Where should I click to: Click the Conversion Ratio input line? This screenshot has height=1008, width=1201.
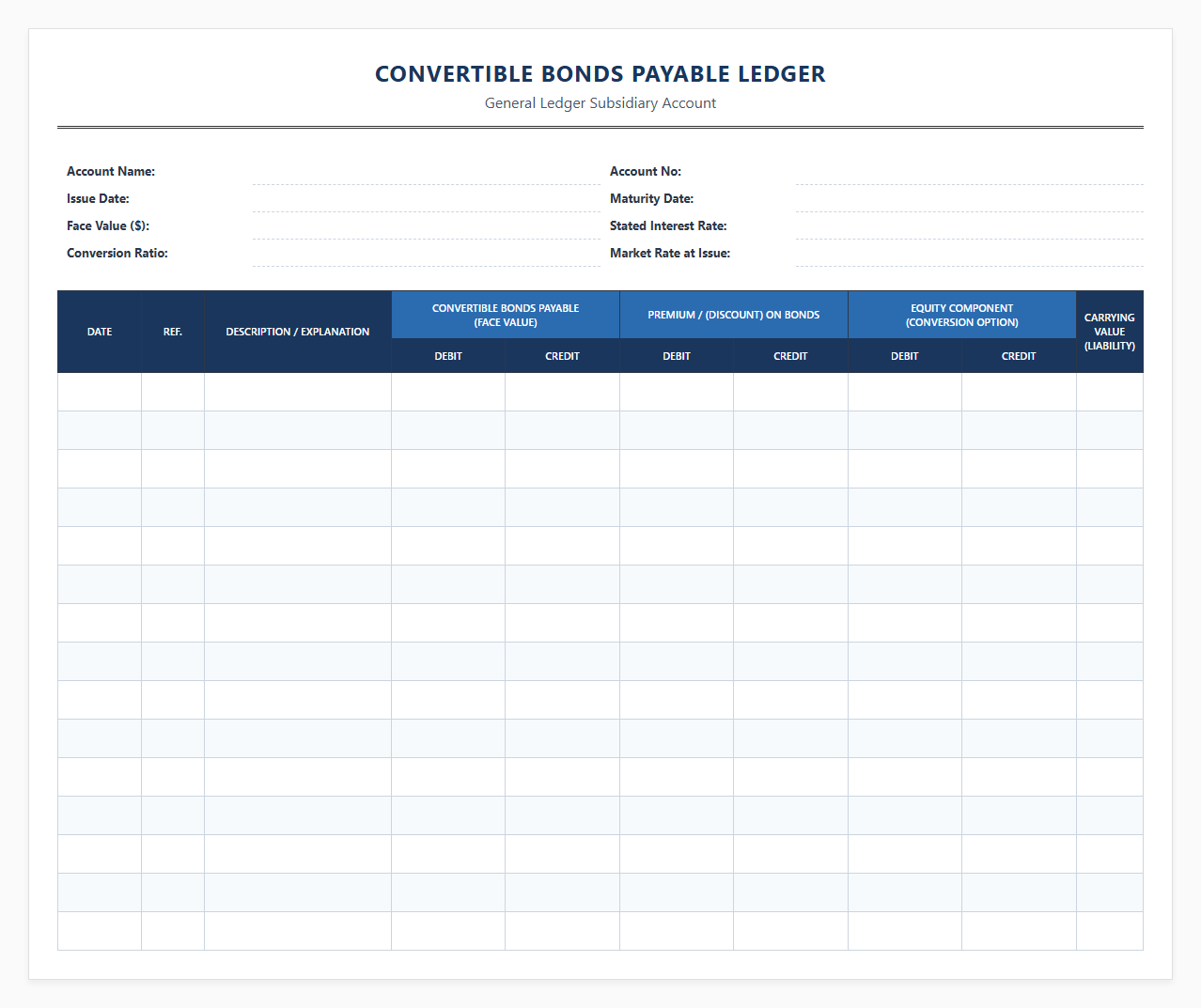(x=426, y=254)
